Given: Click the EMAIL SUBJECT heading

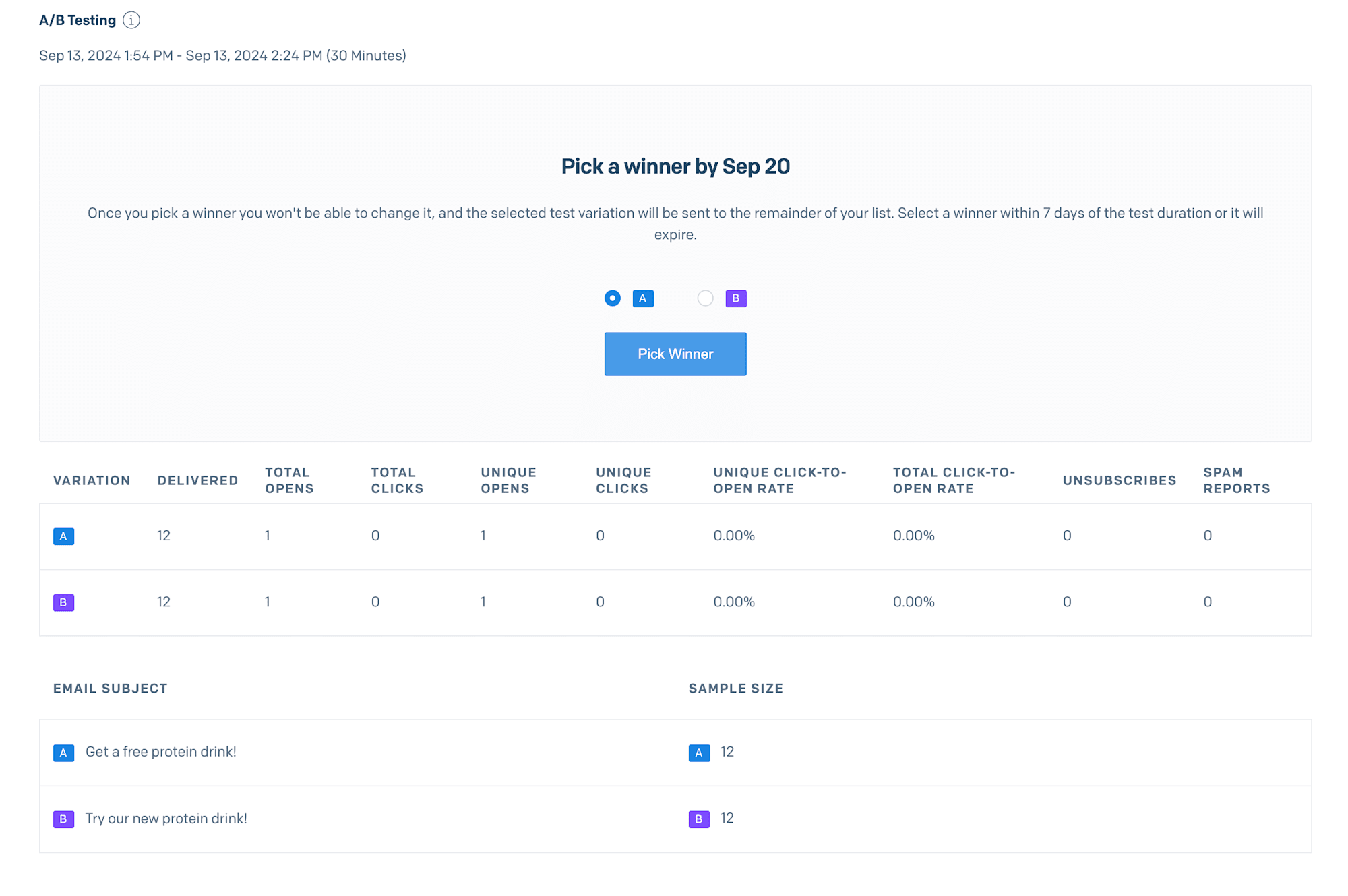Looking at the screenshot, I should point(111,689).
